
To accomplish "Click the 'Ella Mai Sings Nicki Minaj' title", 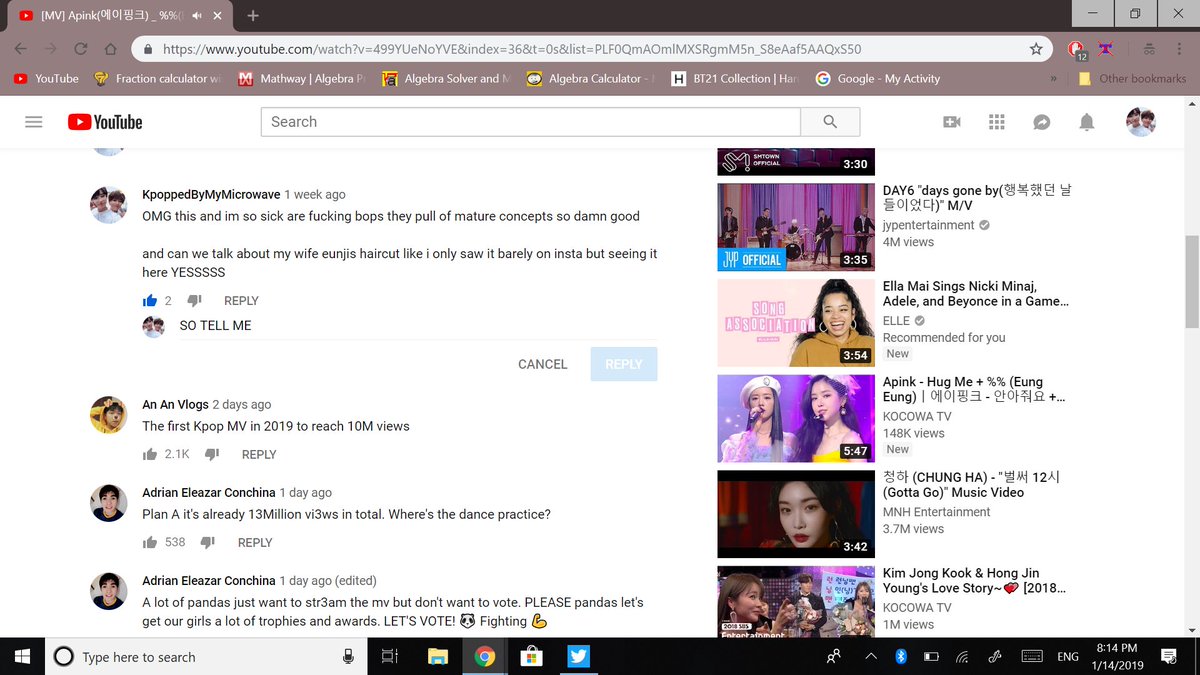I will coord(976,293).
